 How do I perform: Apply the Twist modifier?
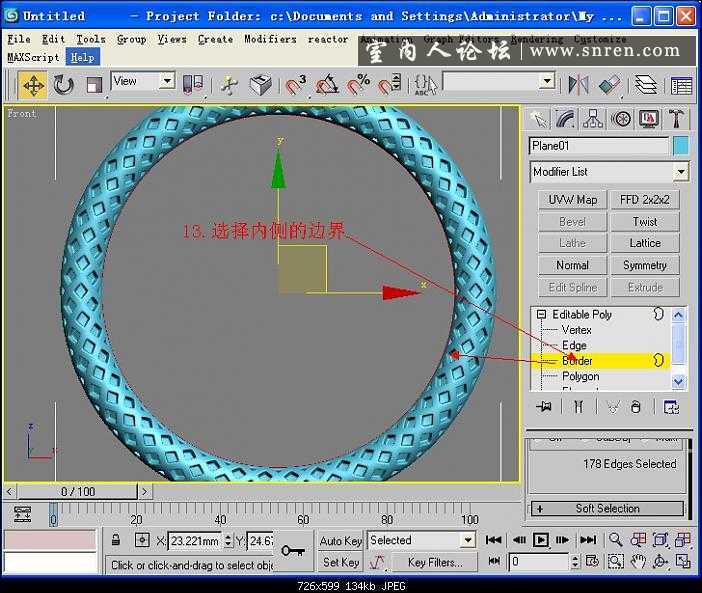(x=645, y=222)
